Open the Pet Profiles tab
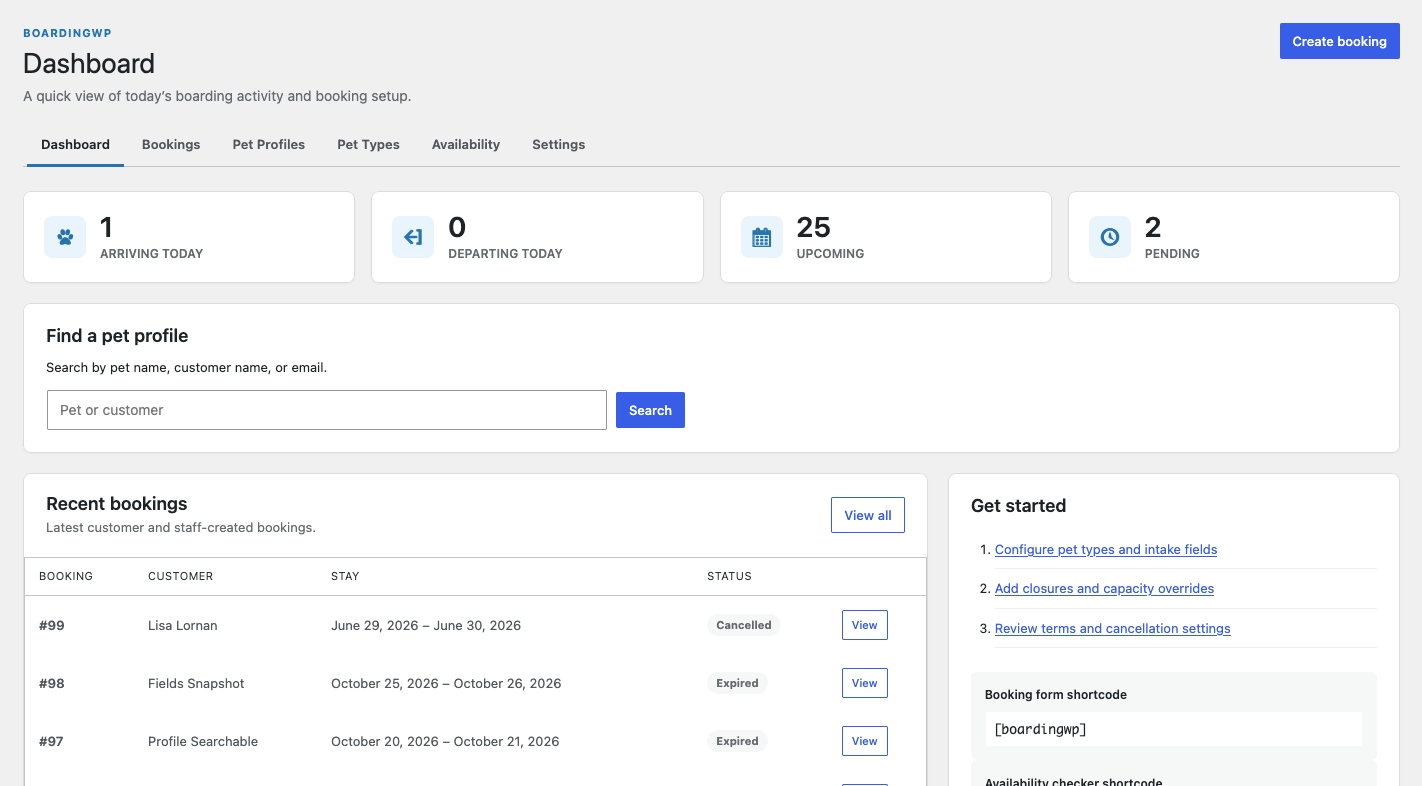Screen dimensions: 1422x786 [x=268, y=144]
